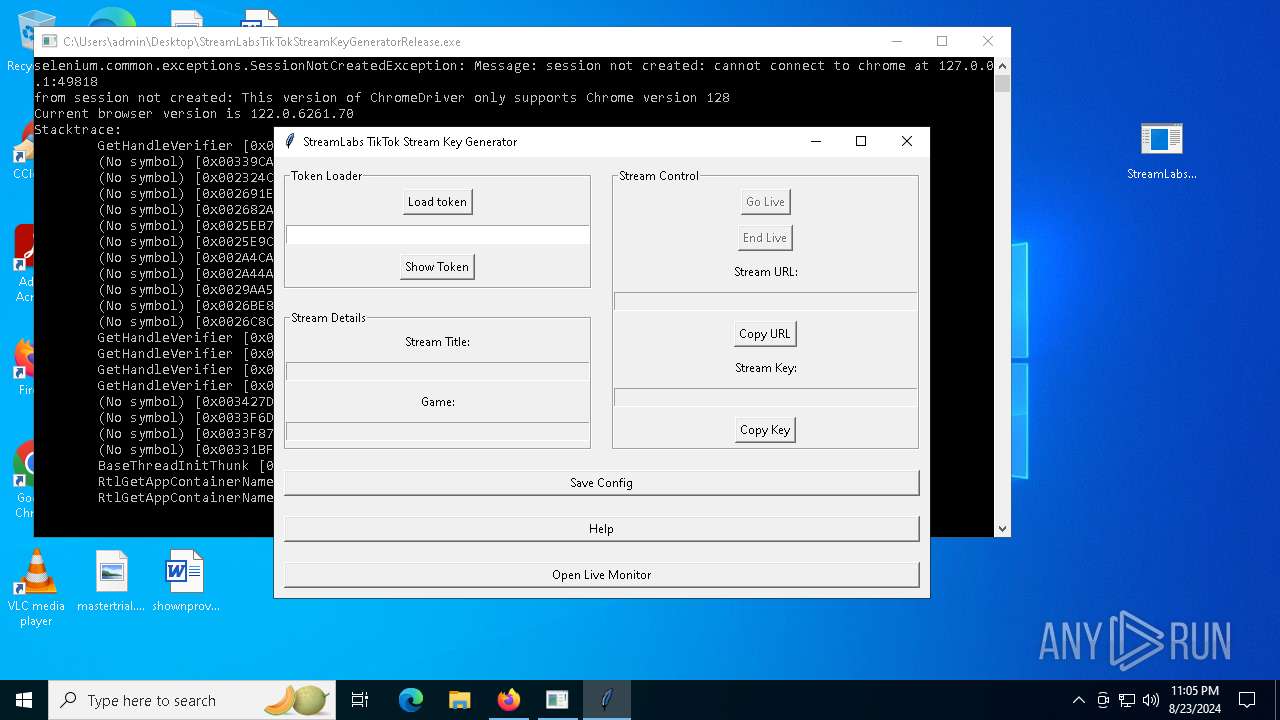Click the taskbar search box

point(194,700)
